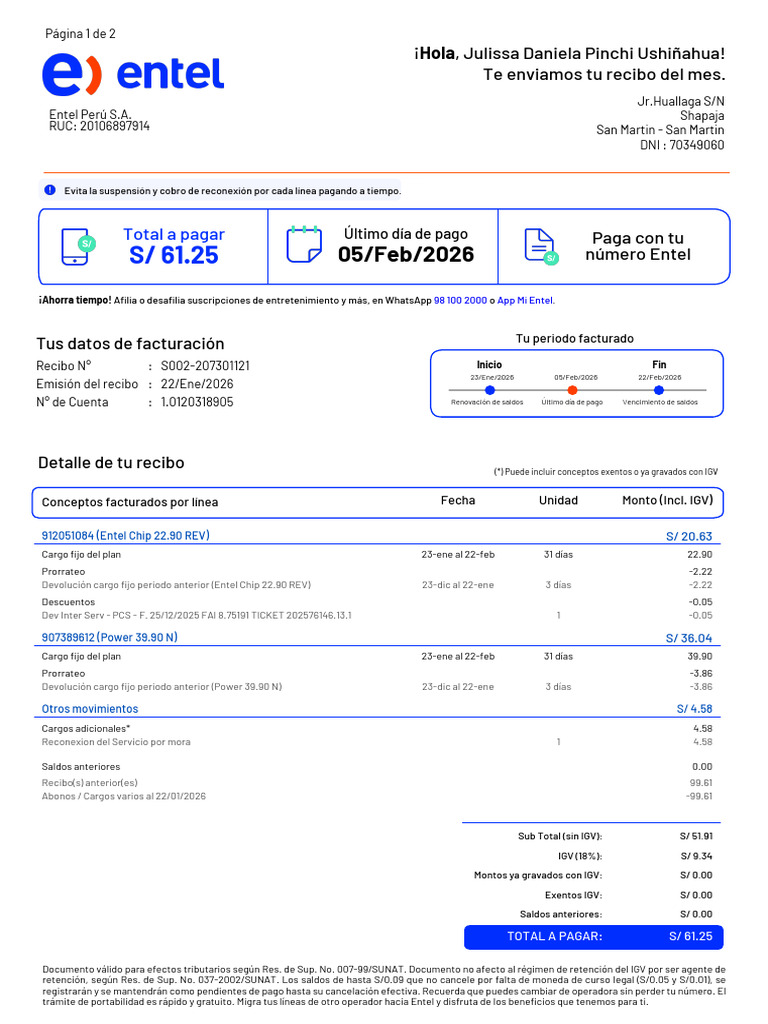Click the phone icon next to Total a pagar
Image resolution: width=768 pixels, height=1024 pixels.
pyautogui.click(x=76, y=247)
